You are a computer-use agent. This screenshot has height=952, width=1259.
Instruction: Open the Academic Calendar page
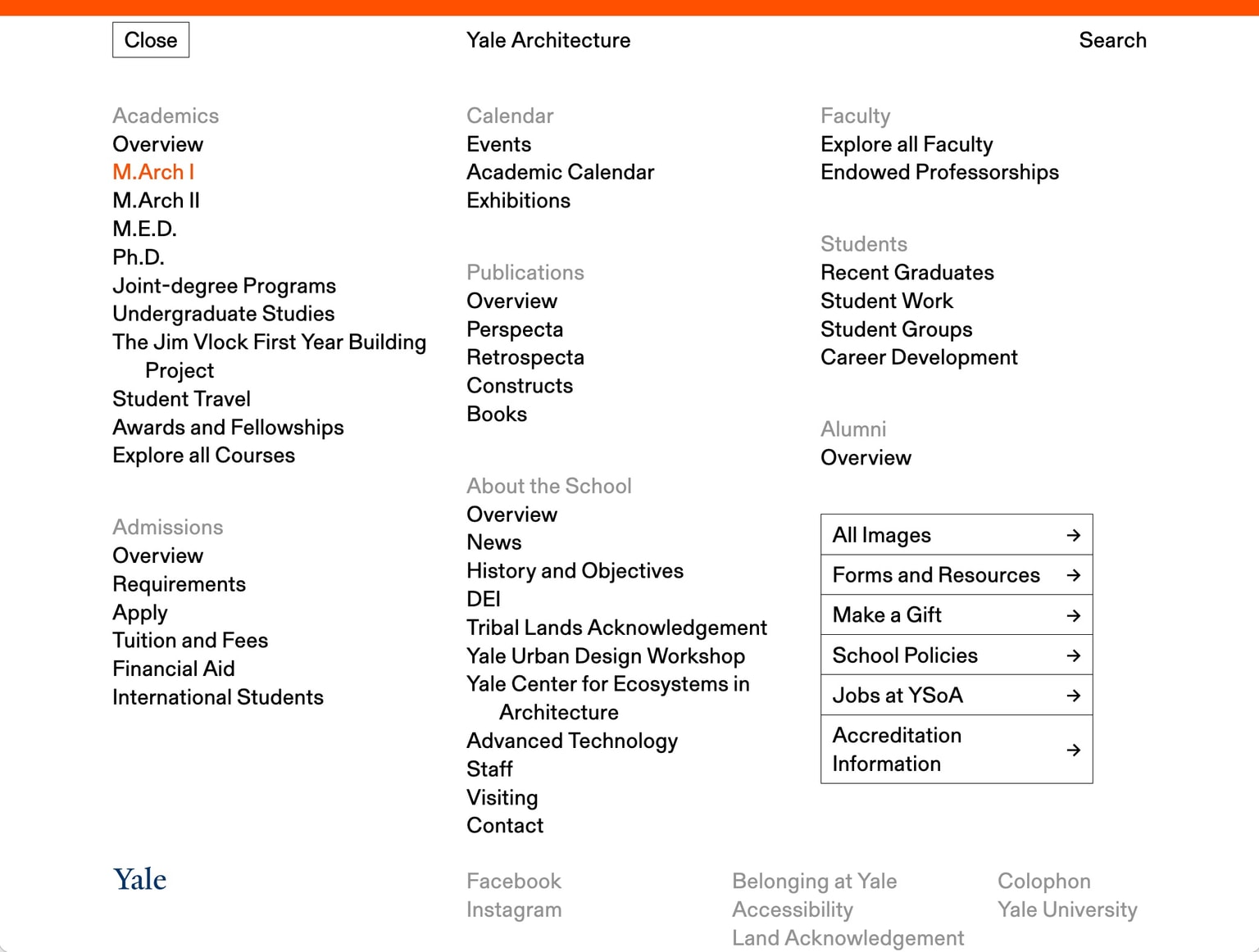point(560,172)
